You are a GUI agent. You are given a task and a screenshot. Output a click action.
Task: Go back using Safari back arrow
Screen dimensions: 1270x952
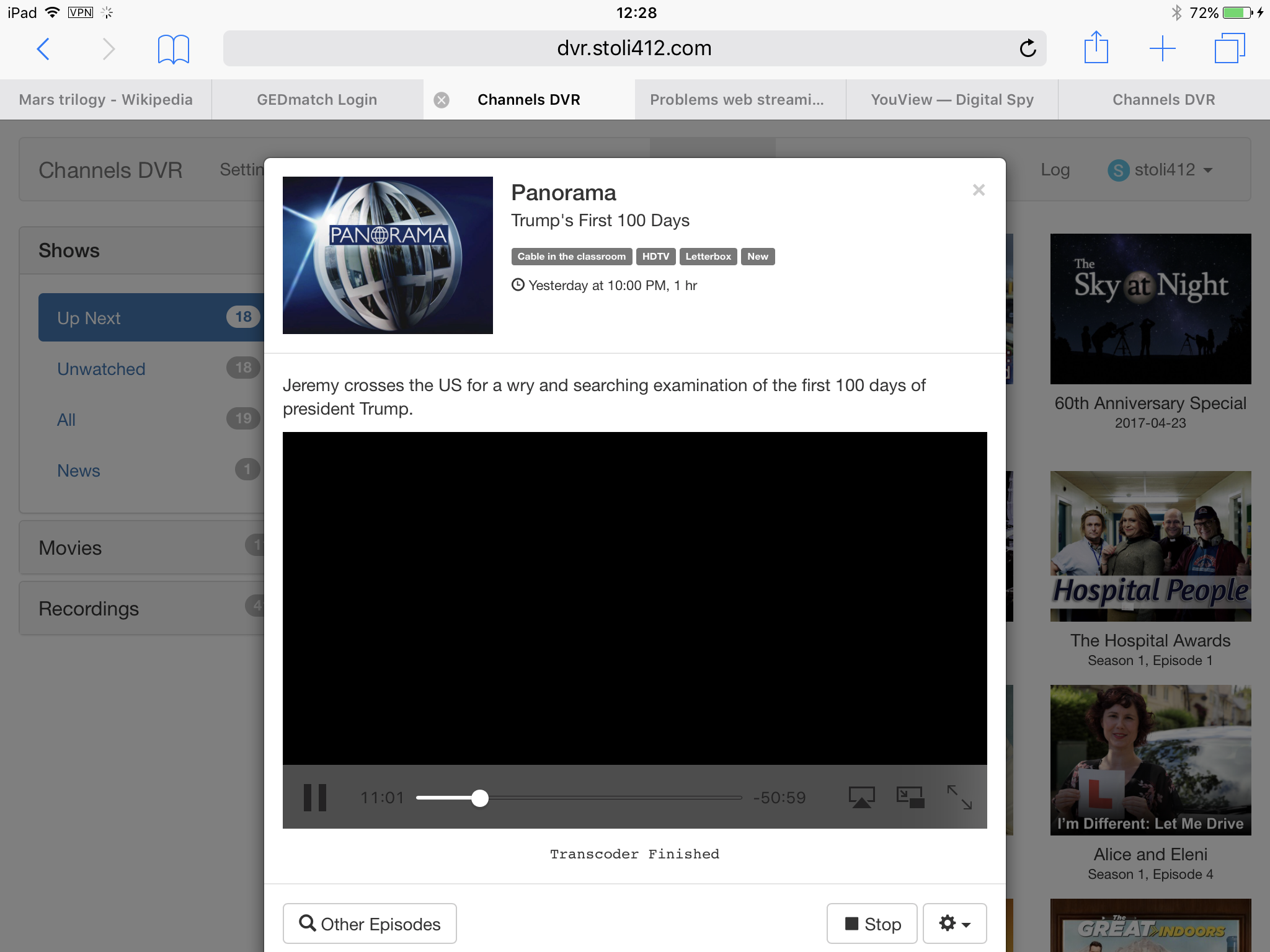point(43,48)
